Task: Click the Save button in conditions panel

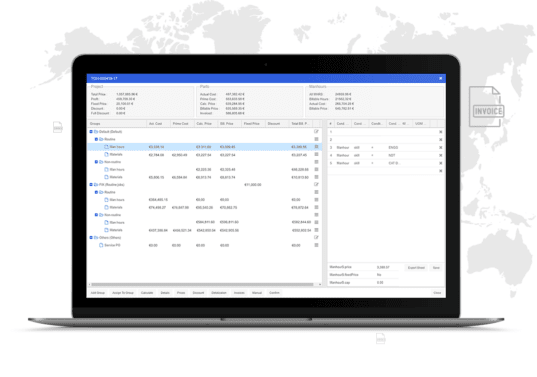Action: pyautogui.click(x=436, y=268)
